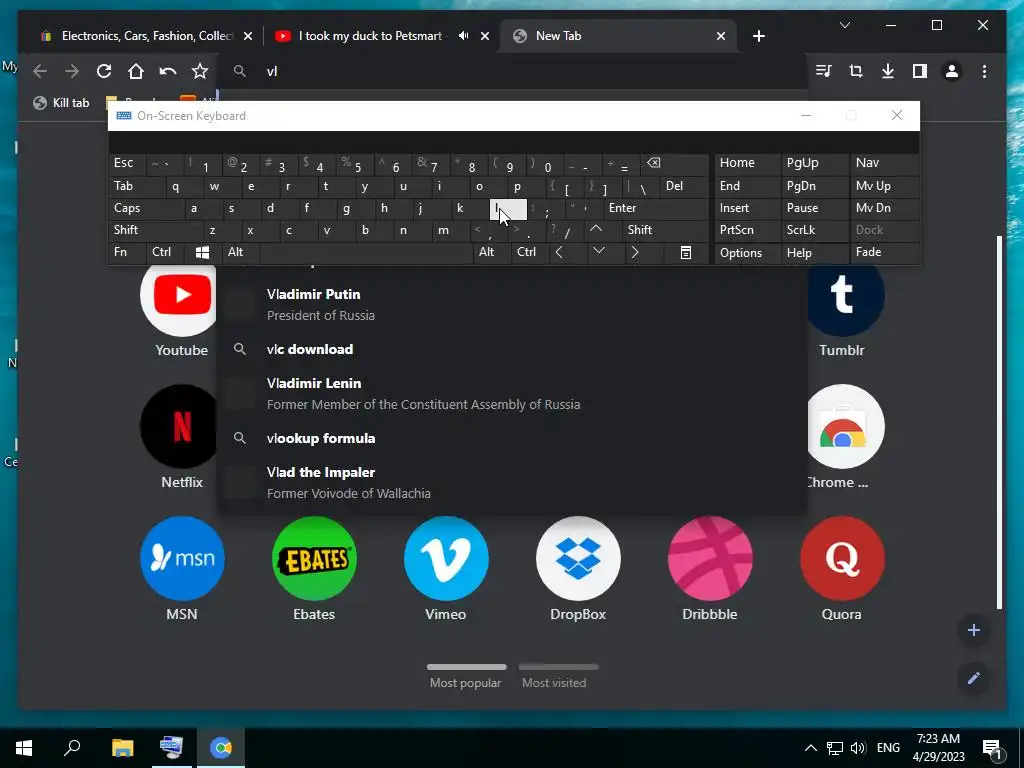This screenshot has height=768, width=1024.
Task: Click the undo closed tab arrow icon
Action: 168,71
